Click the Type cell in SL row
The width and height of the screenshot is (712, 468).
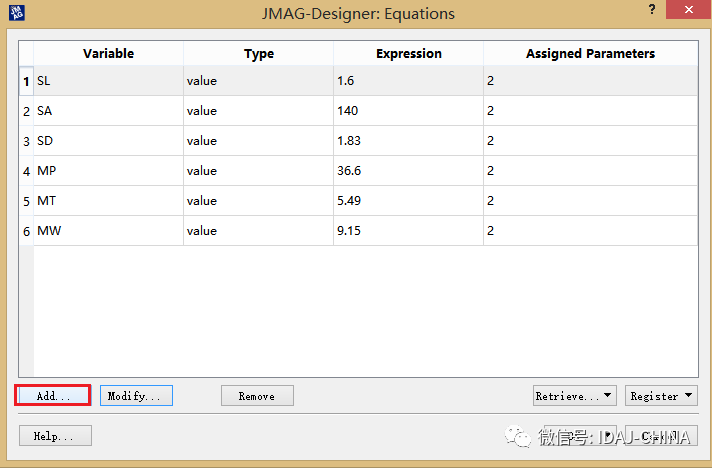click(x=258, y=81)
